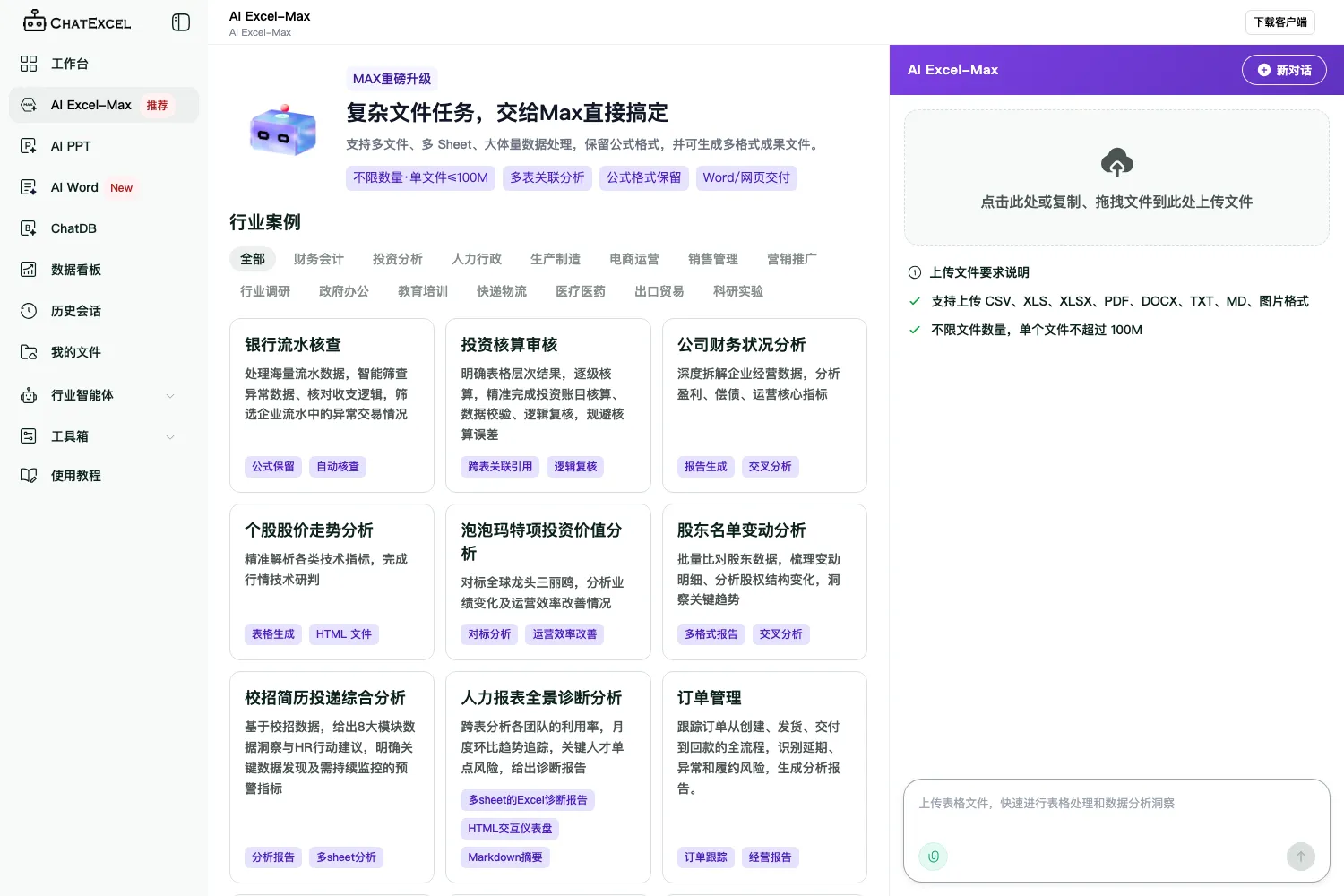
Task: Click the 推荐 badge beside AI Excel-Max
Action: click(158, 106)
